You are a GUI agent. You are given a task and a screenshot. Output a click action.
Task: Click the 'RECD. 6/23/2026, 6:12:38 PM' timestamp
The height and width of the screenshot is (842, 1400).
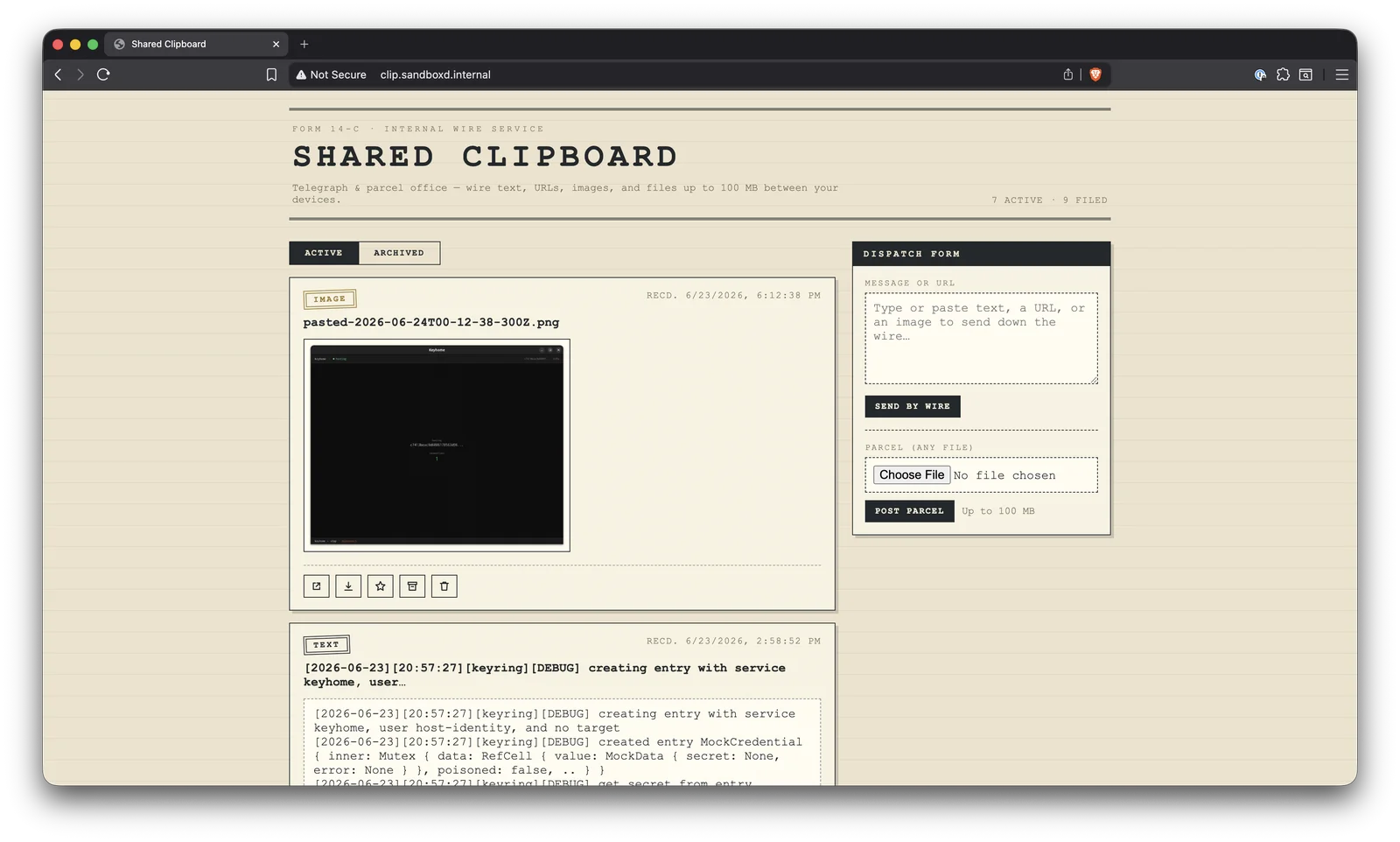pyautogui.click(x=733, y=296)
